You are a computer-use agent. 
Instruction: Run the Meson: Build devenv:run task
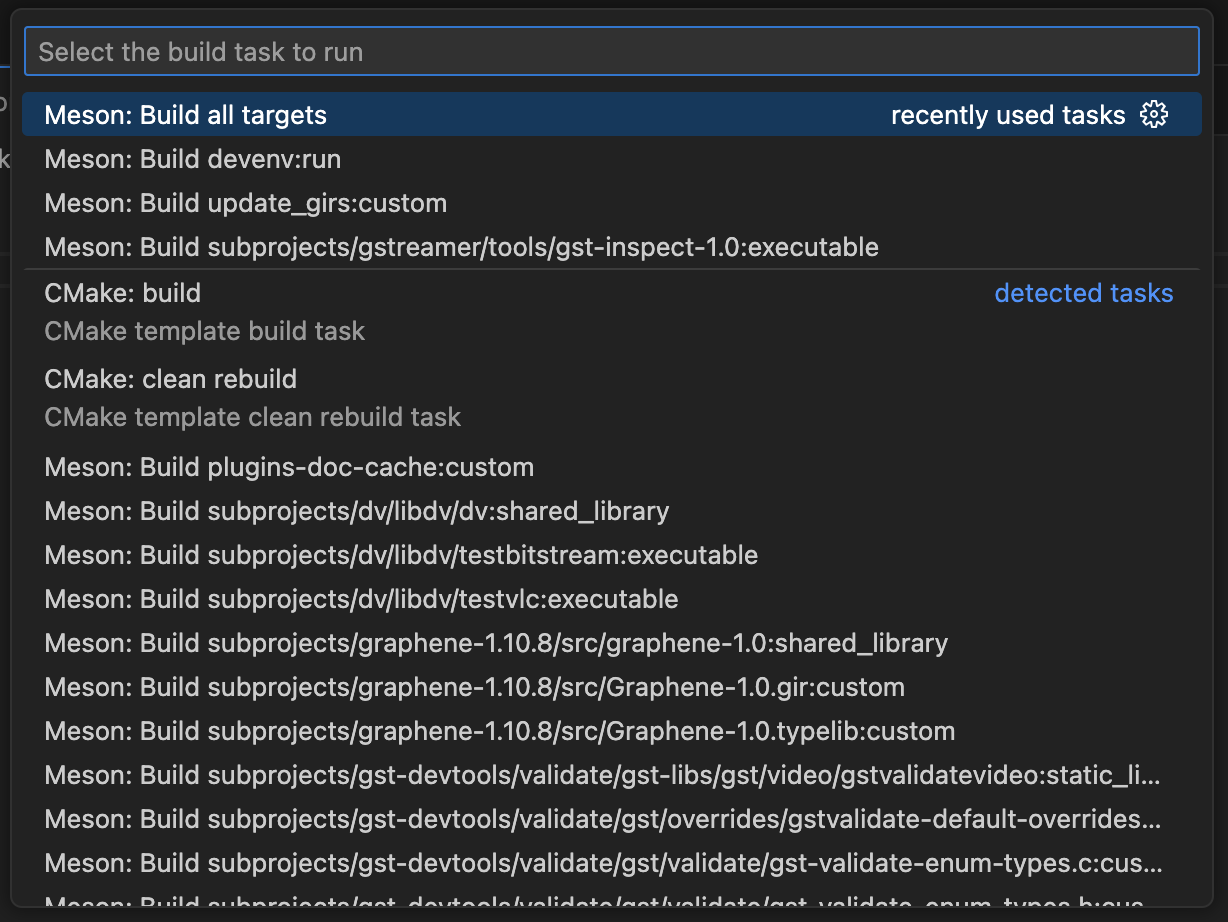click(193, 159)
